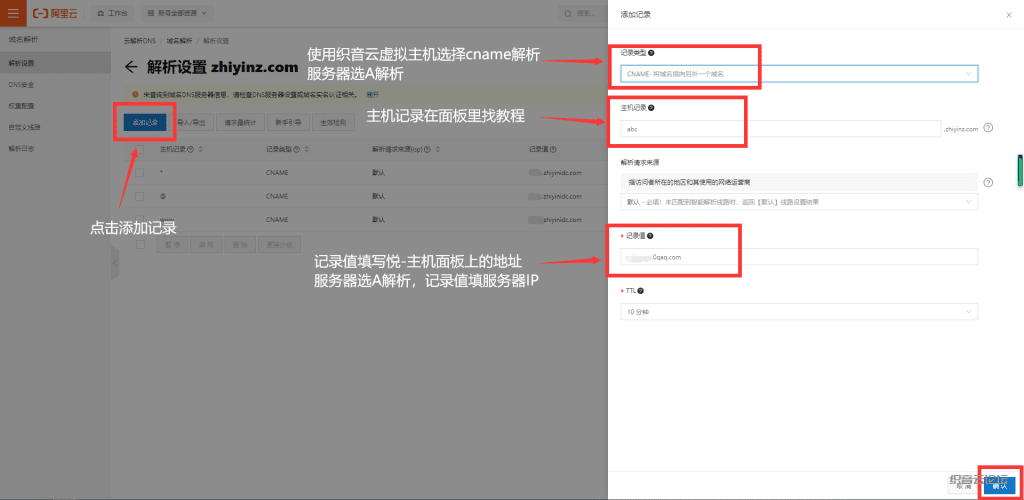Viewport: 1024px width, 500px height.
Task: Click the 导入/导出 button
Action: tap(191, 122)
